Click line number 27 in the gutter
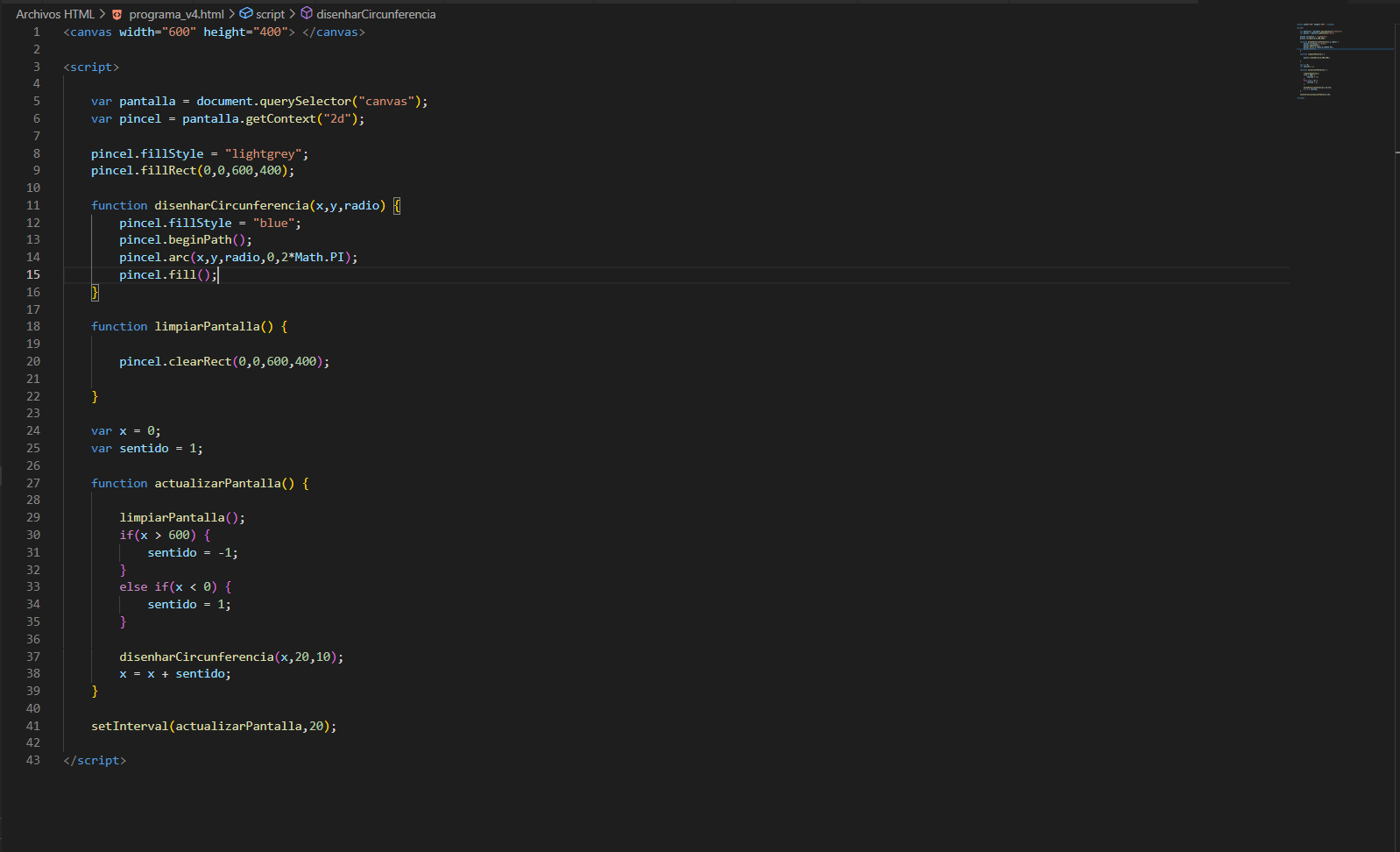1400x852 pixels. tap(33, 483)
